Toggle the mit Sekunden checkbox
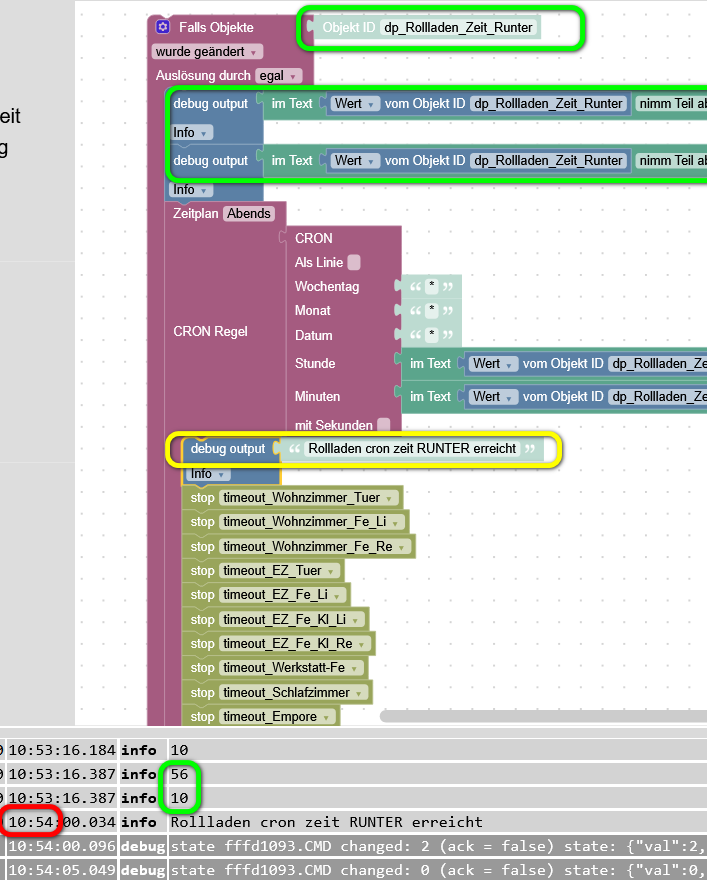Image resolution: width=707 pixels, height=882 pixels. tap(384, 425)
